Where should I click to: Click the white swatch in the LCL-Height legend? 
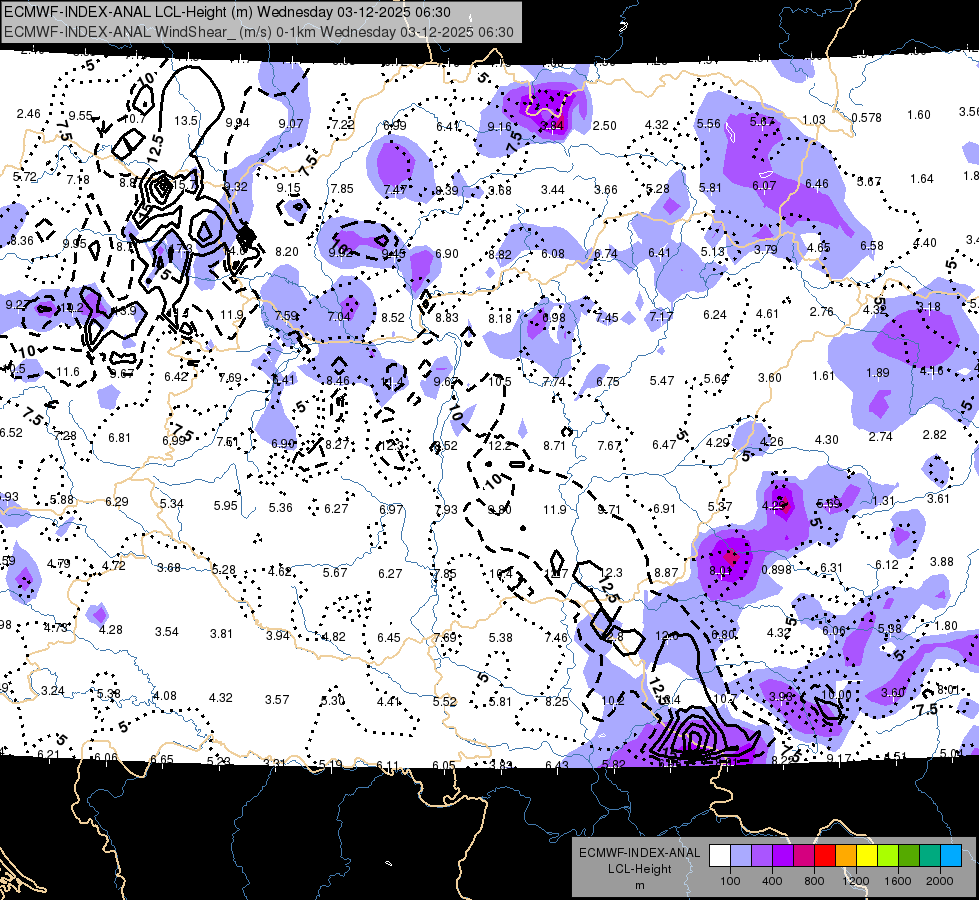tap(720, 855)
